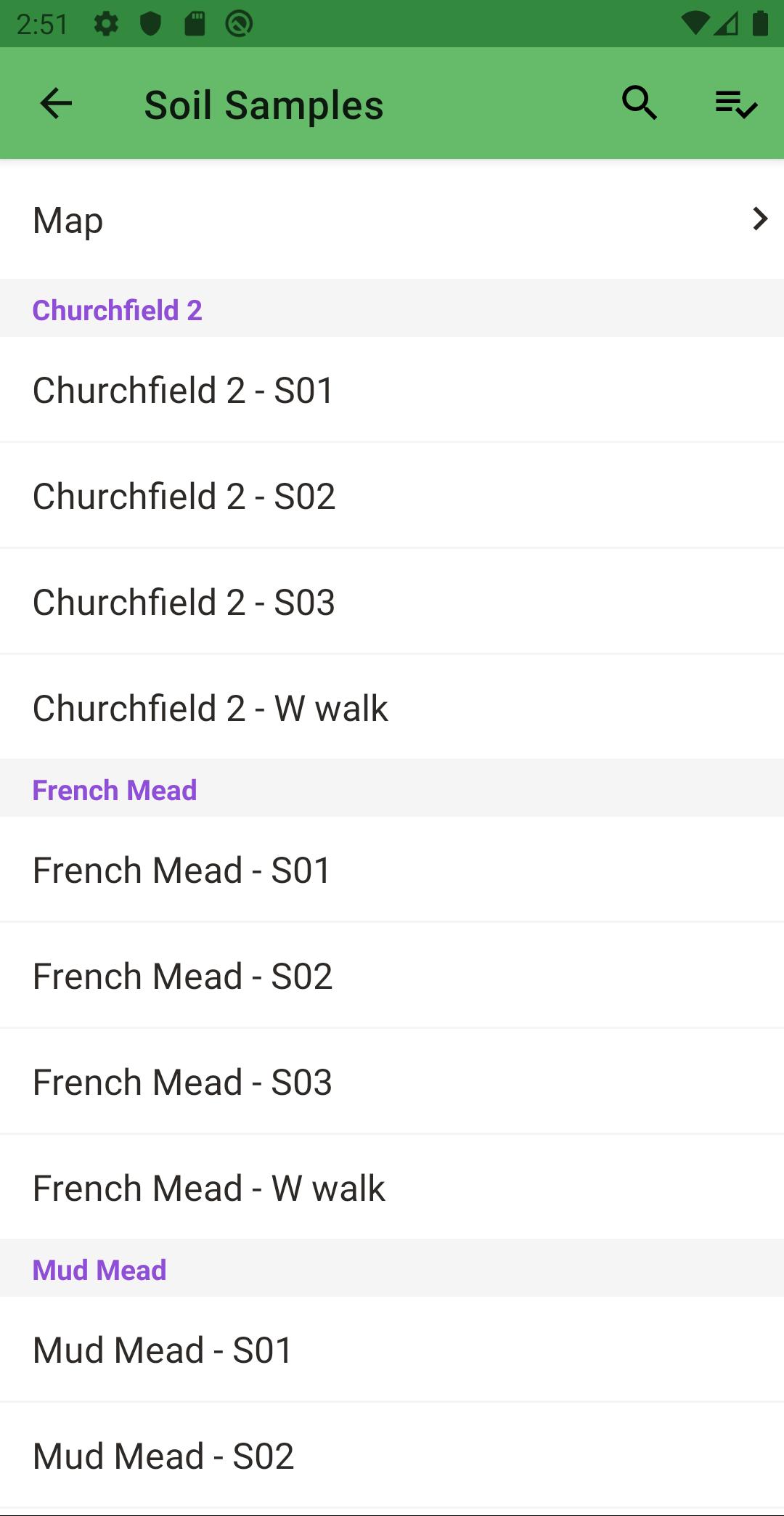Image resolution: width=784 pixels, height=1516 pixels.
Task: Select Churchfield 2 - S02 sample
Action: coord(392,496)
